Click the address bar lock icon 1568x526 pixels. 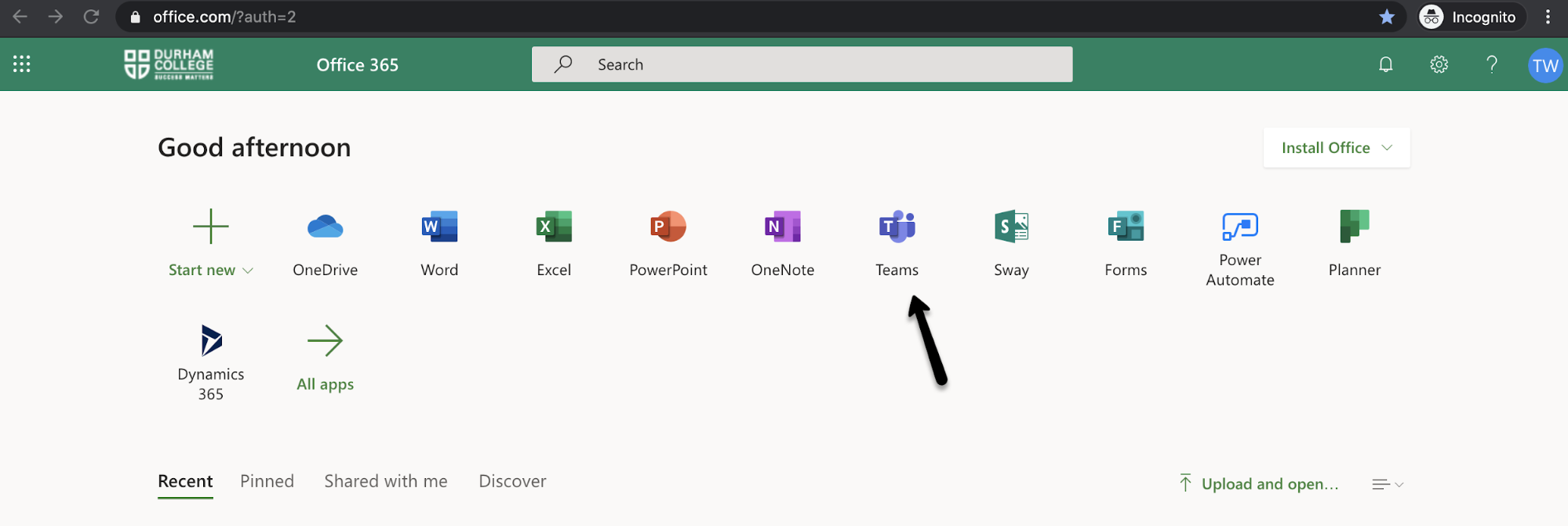tap(135, 16)
